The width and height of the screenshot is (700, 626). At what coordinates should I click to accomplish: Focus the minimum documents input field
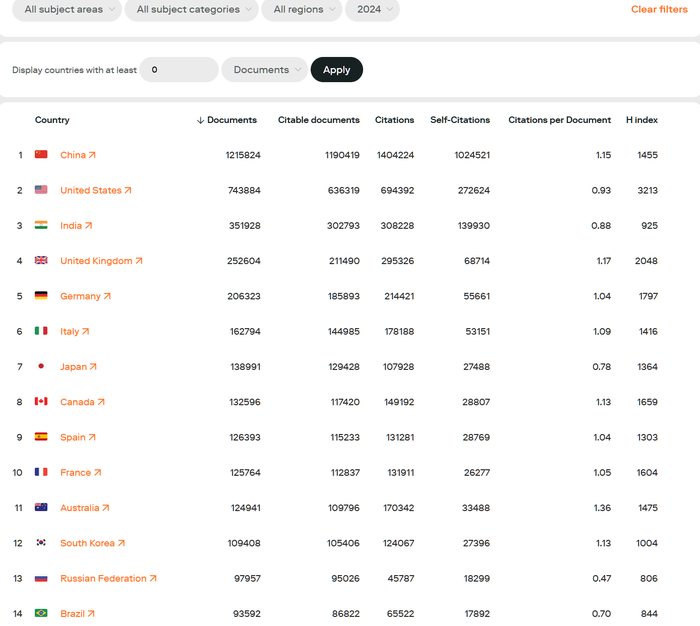tap(178, 70)
